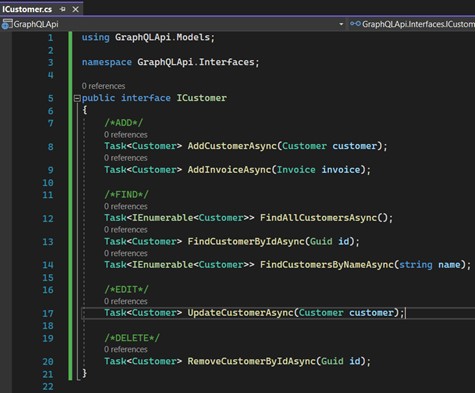Click the FindCustomersByNameAsync method name
The width and height of the screenshot is (475, 393).
click(327, 265)
